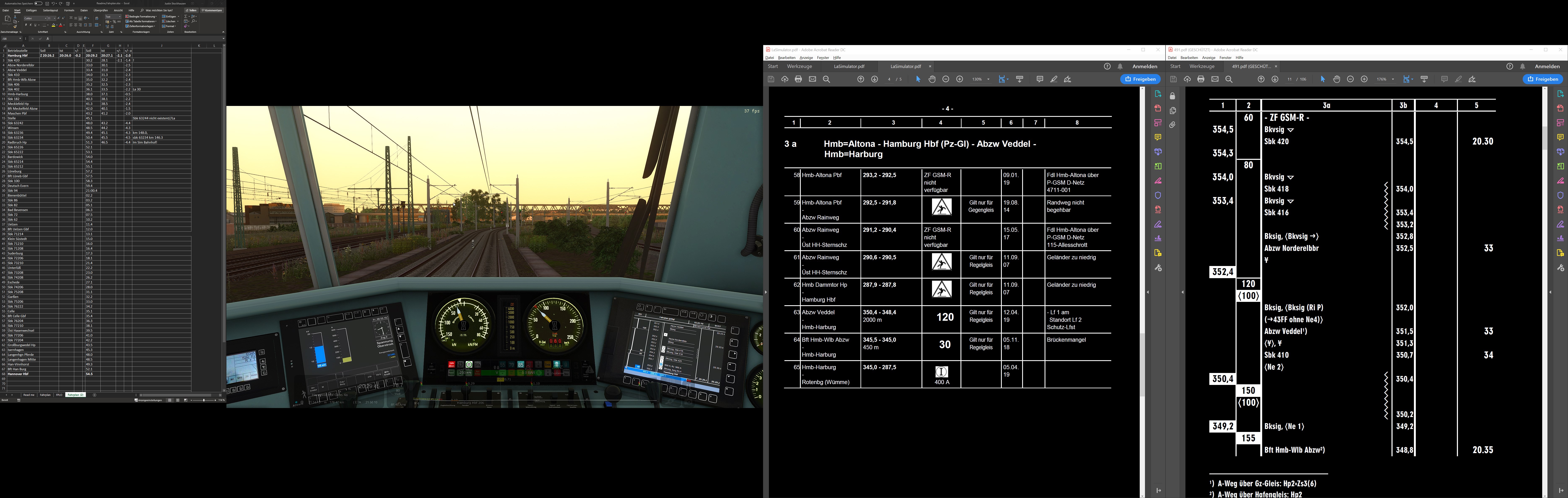
Task: Open Anzeige menu in LaSimulator window
Action: point(806,58)
